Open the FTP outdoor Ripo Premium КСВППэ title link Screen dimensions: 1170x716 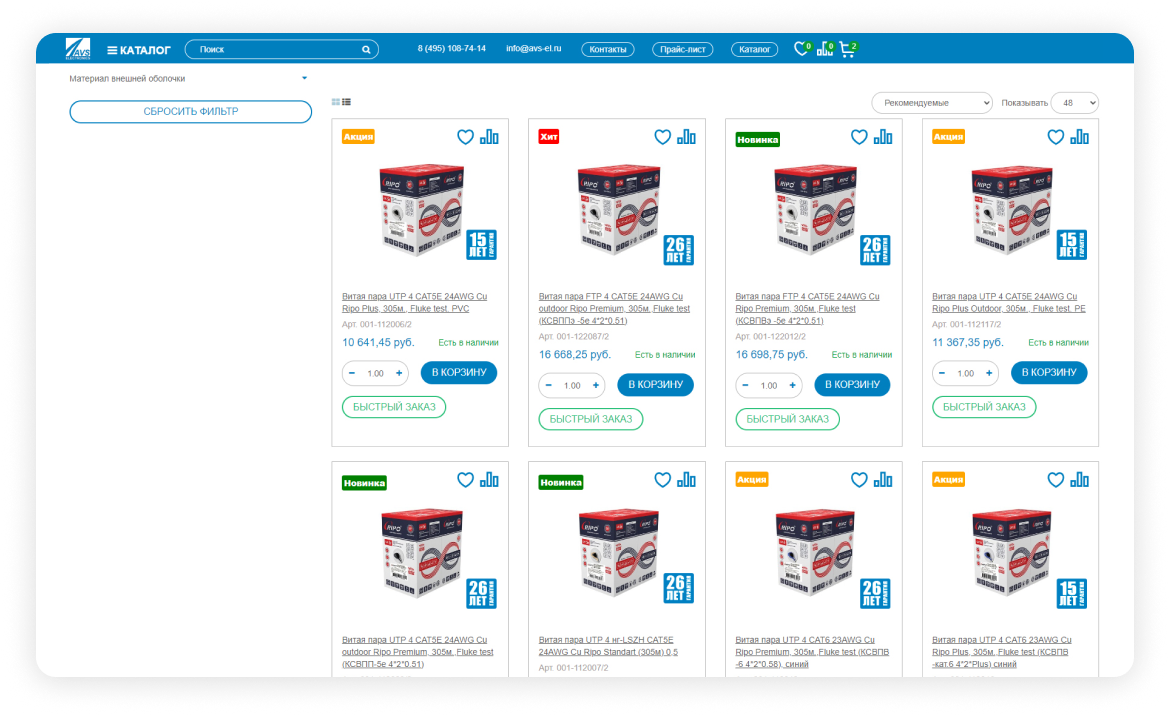[x=614, y=309]
